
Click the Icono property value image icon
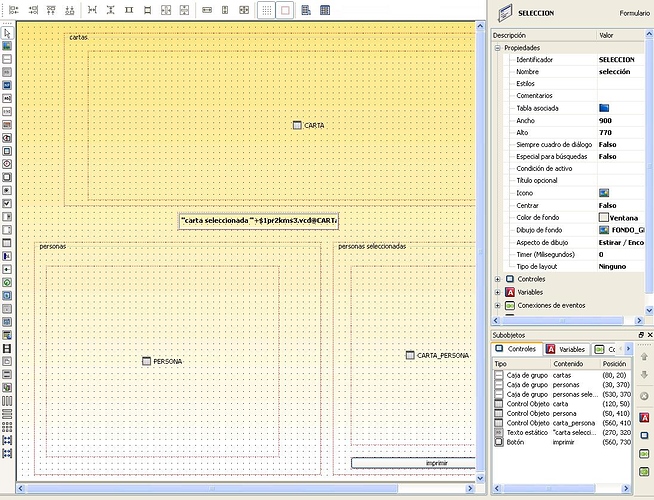pos(604,193)
